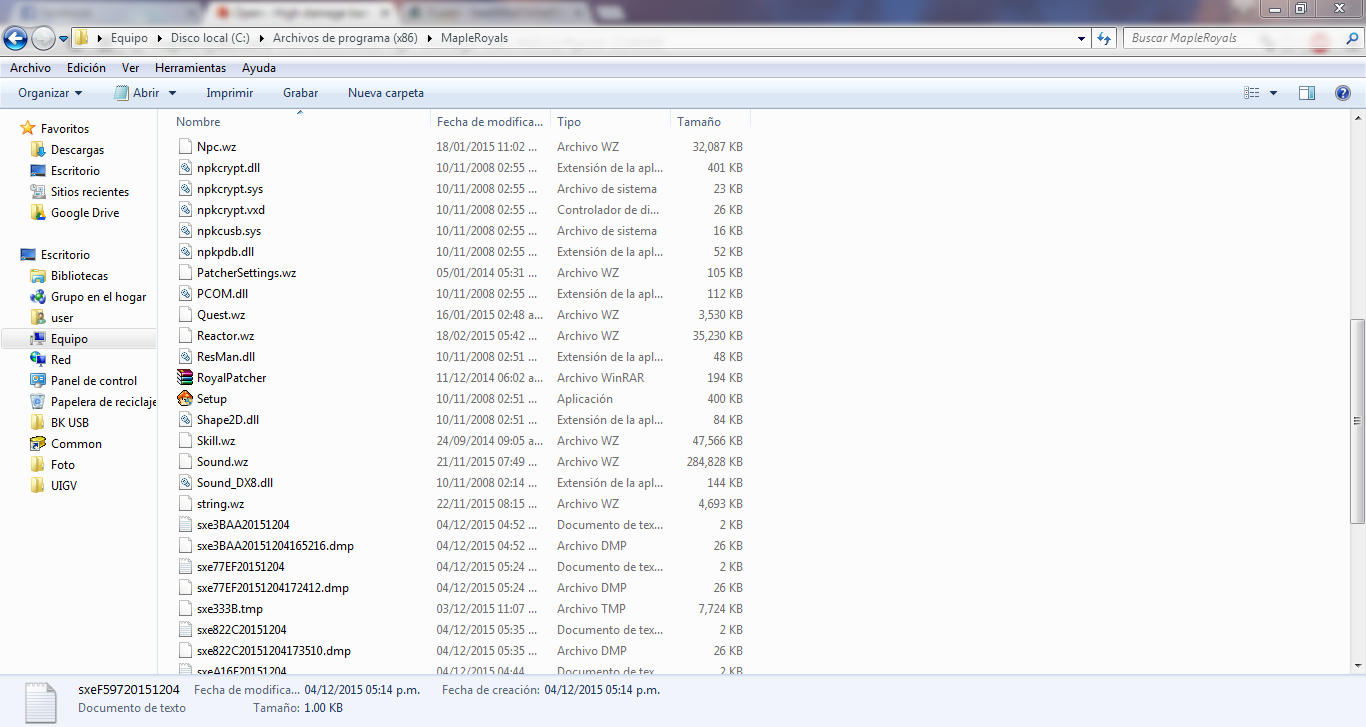Select the Skill.wz file icon
The image size is (1366, 727).
point(185,440)
